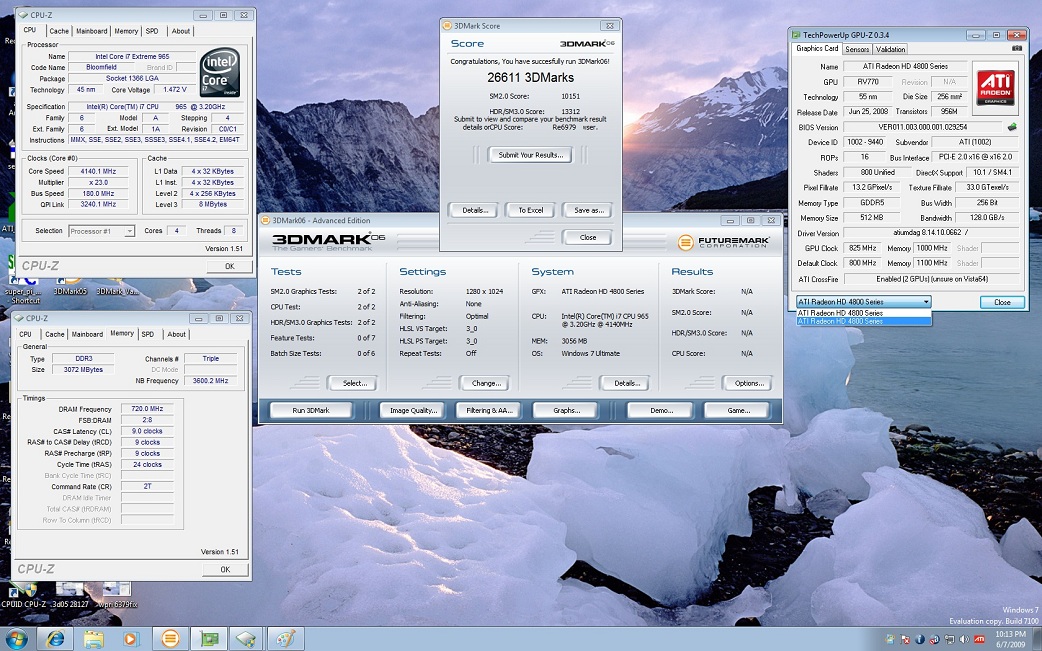Click the 26611 3DMarks score text

point(530,77)
